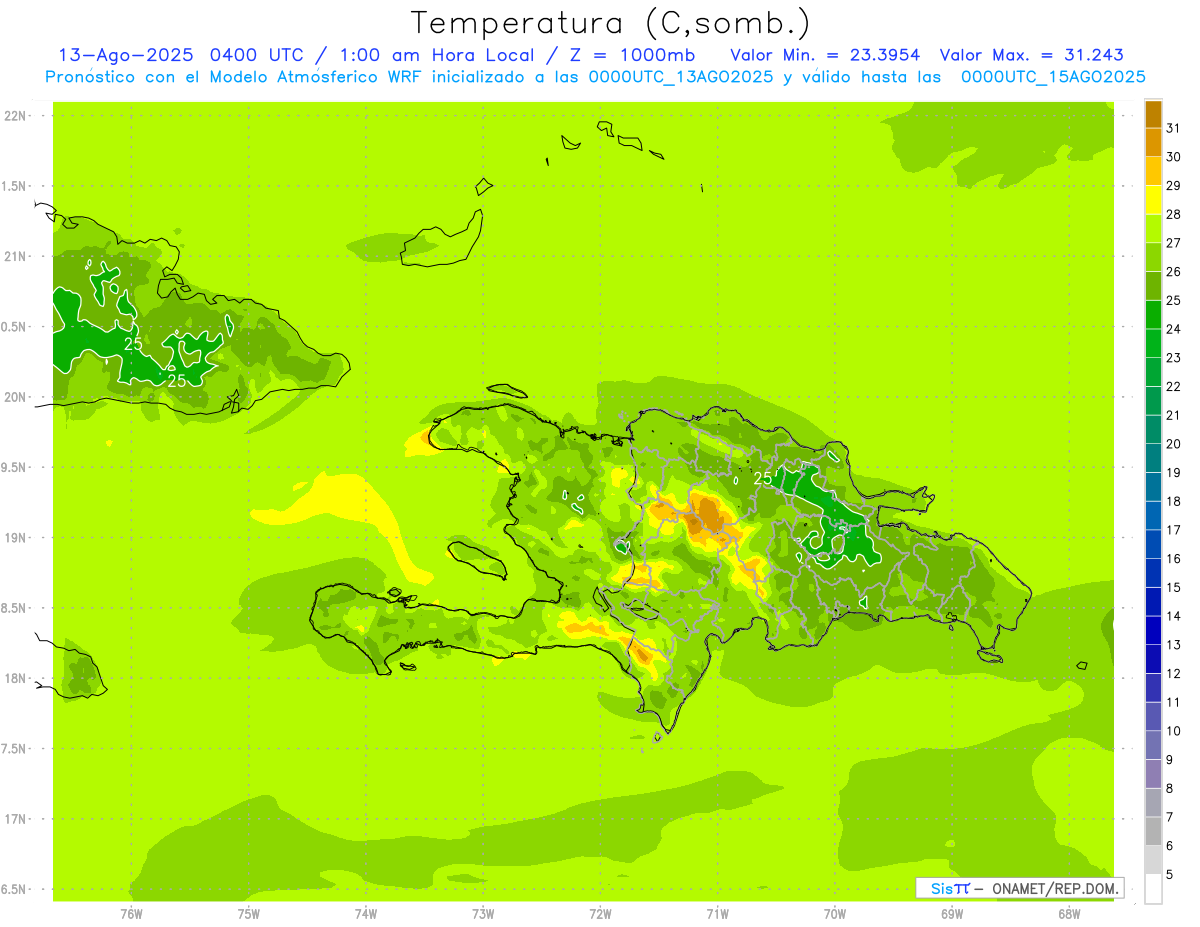Pick the colorbar segment between 27 and 28
1200x927 pixels.
pos(1153,229)
